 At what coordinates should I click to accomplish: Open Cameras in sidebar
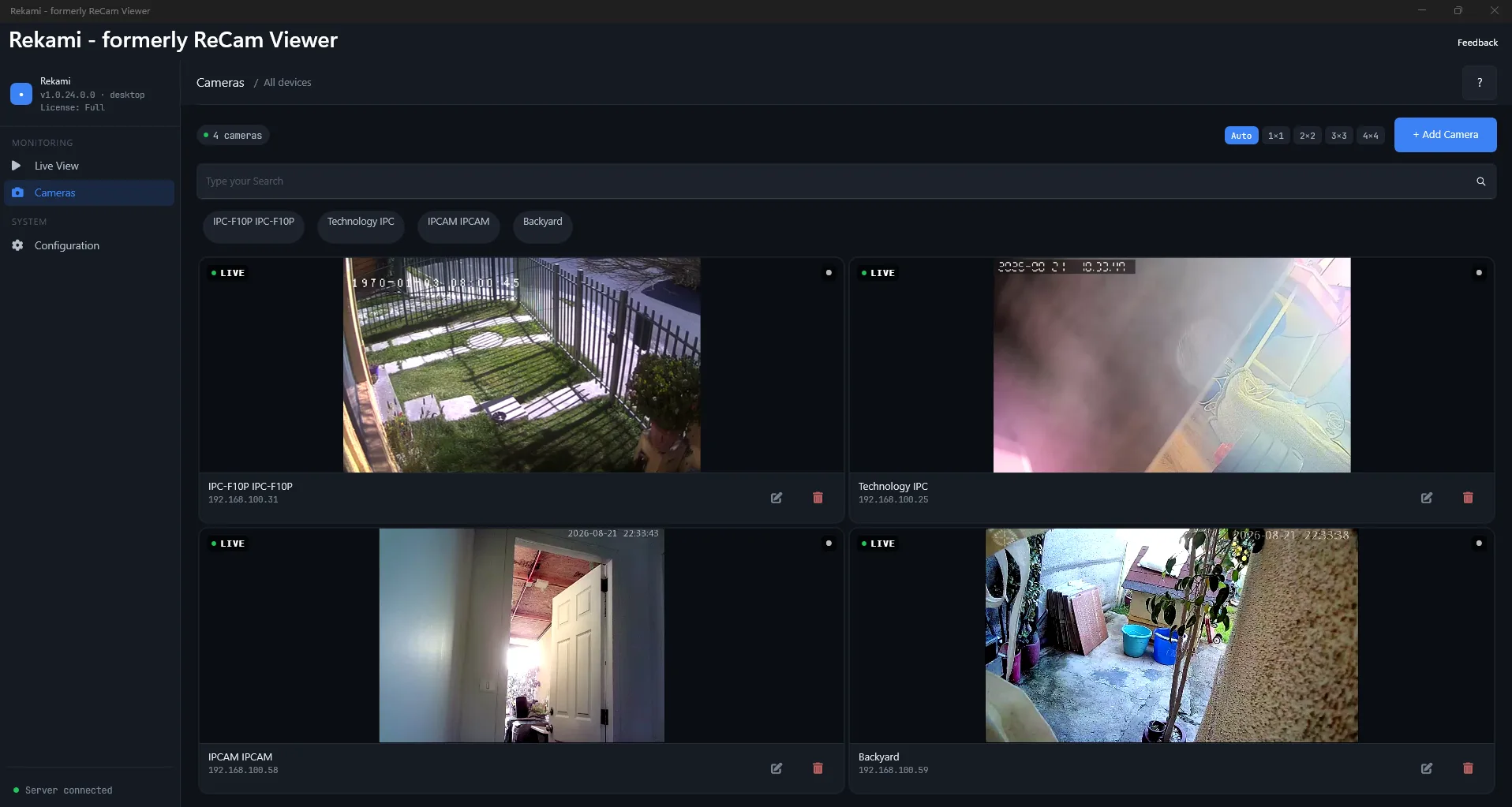point(89,192)
